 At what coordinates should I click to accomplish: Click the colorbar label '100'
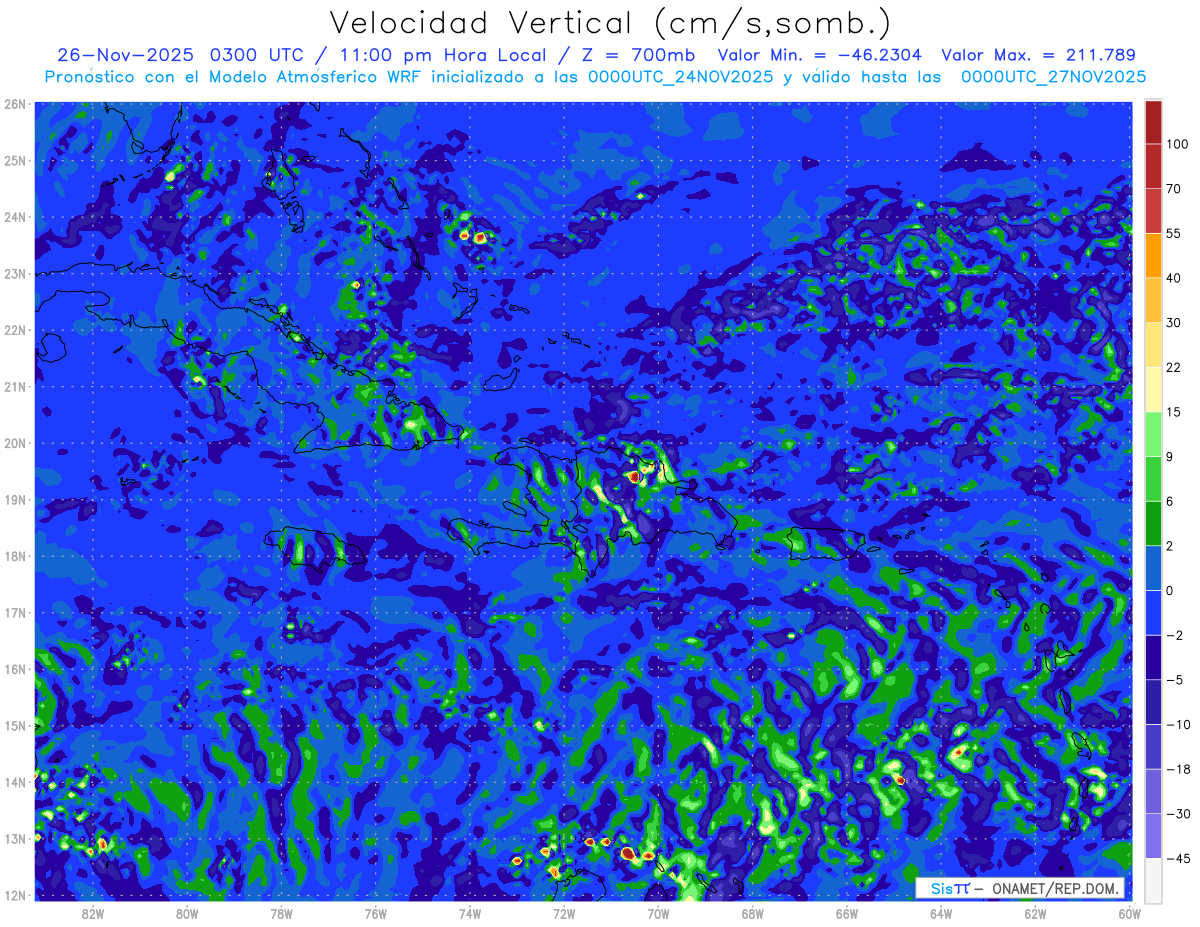[1177, 144]
